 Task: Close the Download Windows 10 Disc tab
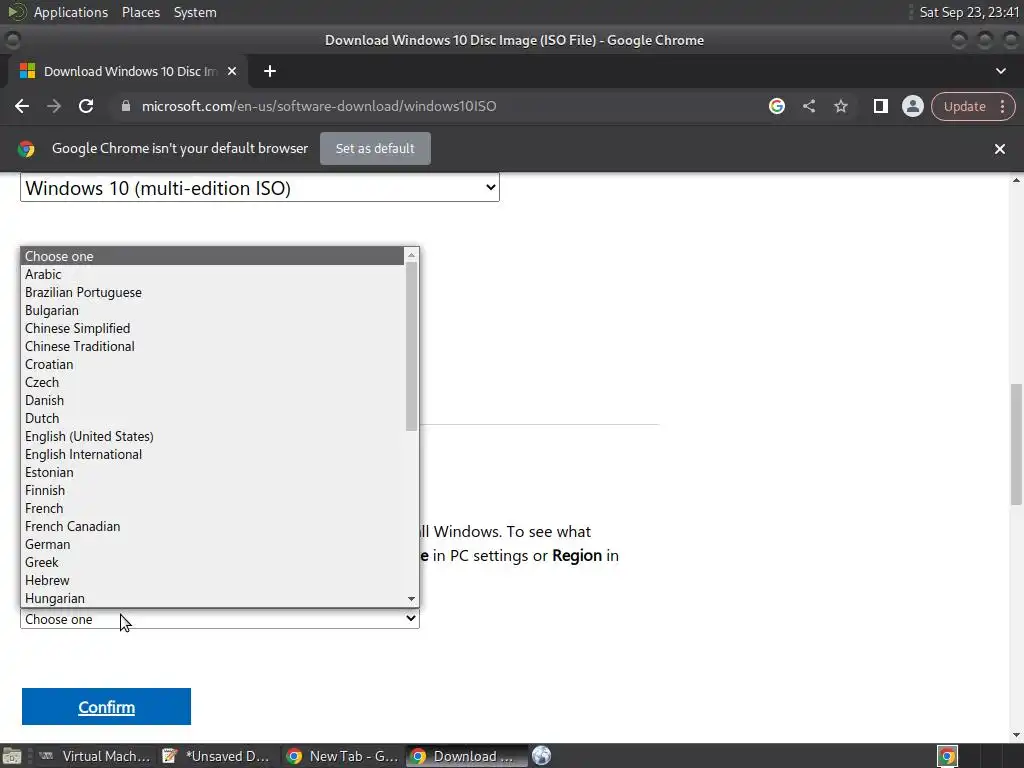click(232, 71)
